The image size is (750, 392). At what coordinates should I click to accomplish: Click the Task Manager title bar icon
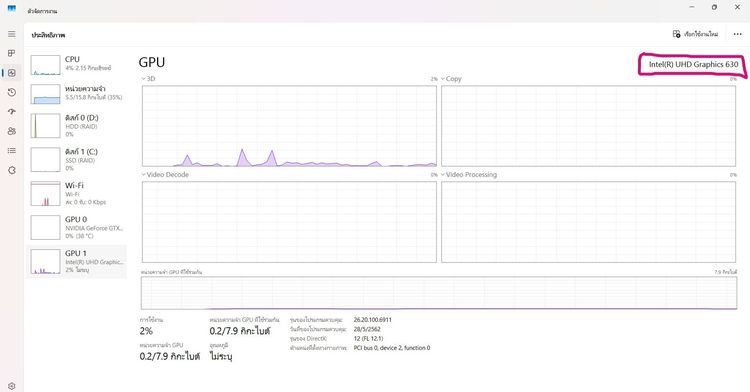pyautogui.click(x=11, y=9)
